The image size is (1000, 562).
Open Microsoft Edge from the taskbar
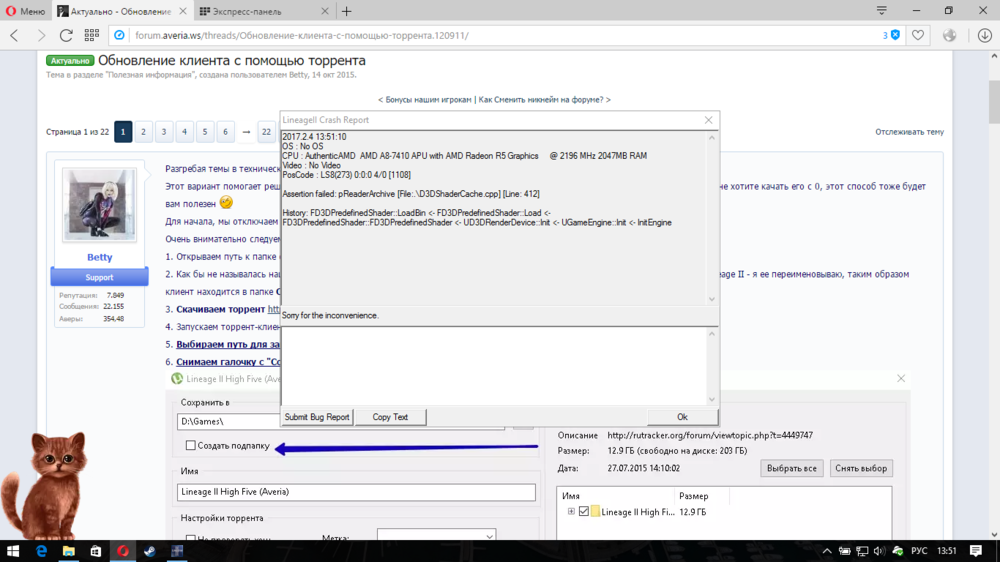click(42, 551)
